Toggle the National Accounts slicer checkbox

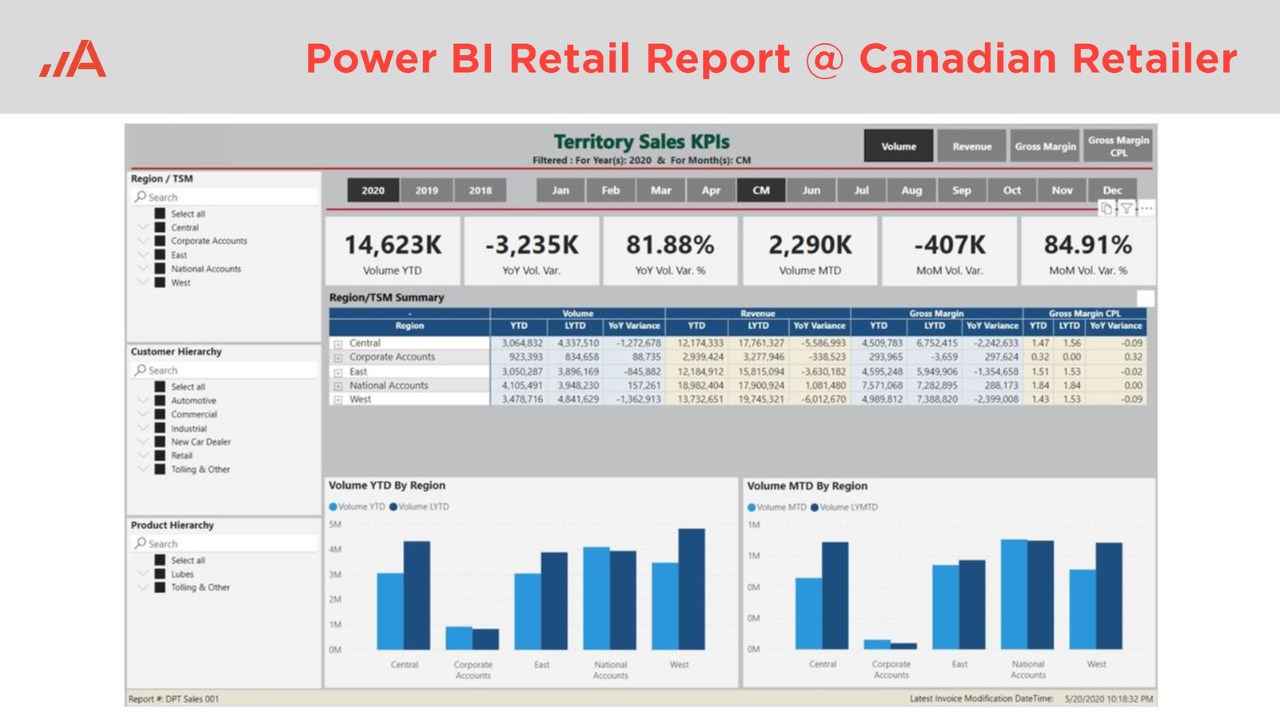tap(159, 269)
